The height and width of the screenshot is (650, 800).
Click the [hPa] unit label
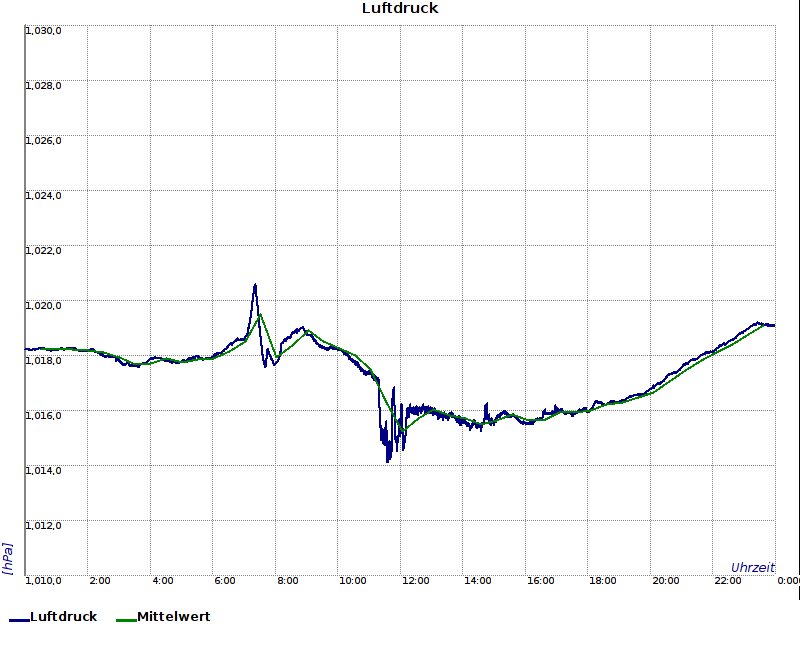[x=8, y=559]
